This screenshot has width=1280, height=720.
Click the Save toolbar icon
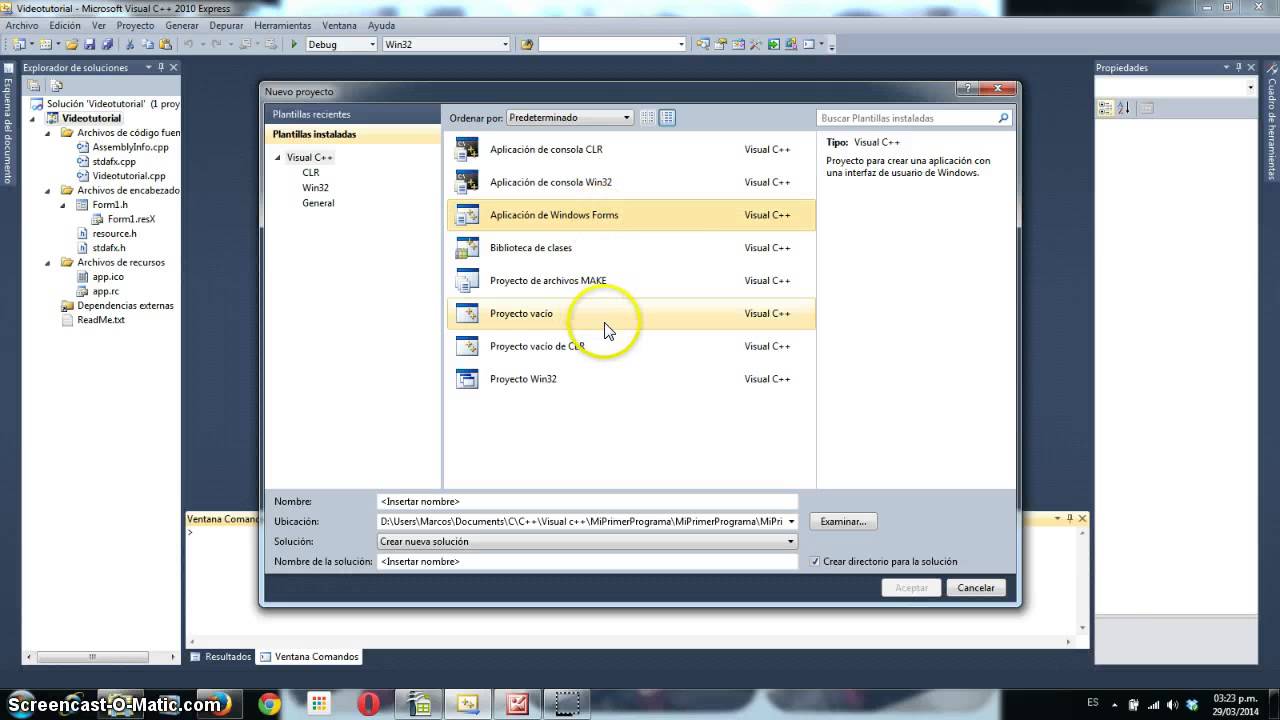pos(89,44)
